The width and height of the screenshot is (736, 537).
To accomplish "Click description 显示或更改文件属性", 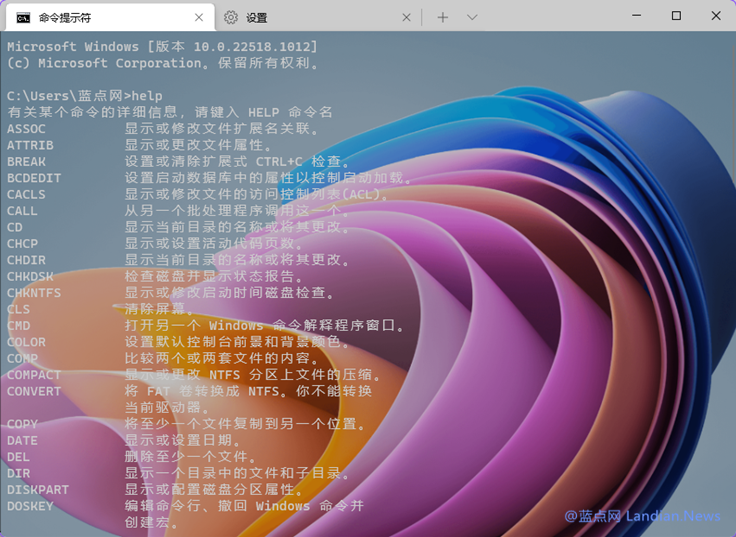I will [198, 145].
